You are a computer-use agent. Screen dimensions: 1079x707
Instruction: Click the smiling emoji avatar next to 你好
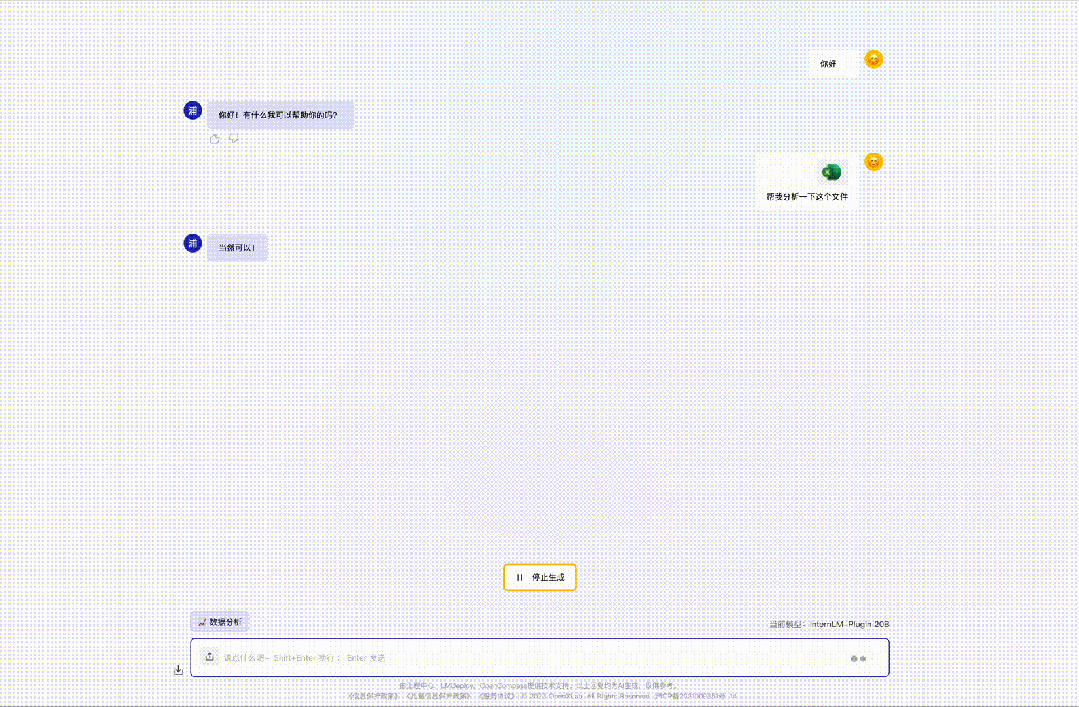coord(873,59)
